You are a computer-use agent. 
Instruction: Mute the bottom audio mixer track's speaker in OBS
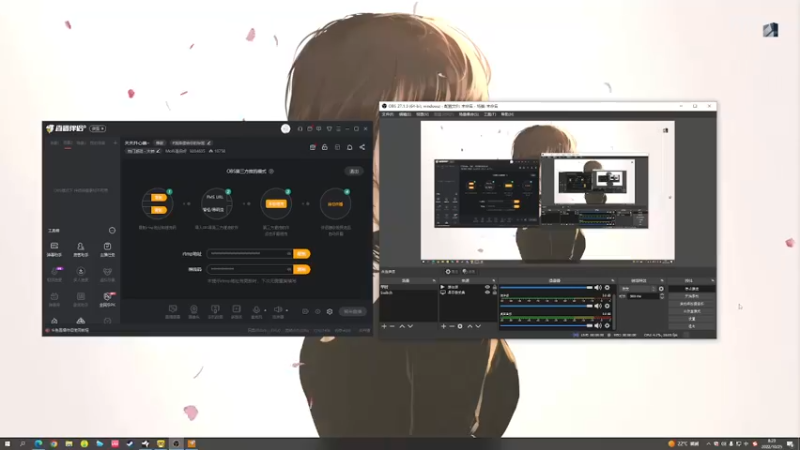598,326
